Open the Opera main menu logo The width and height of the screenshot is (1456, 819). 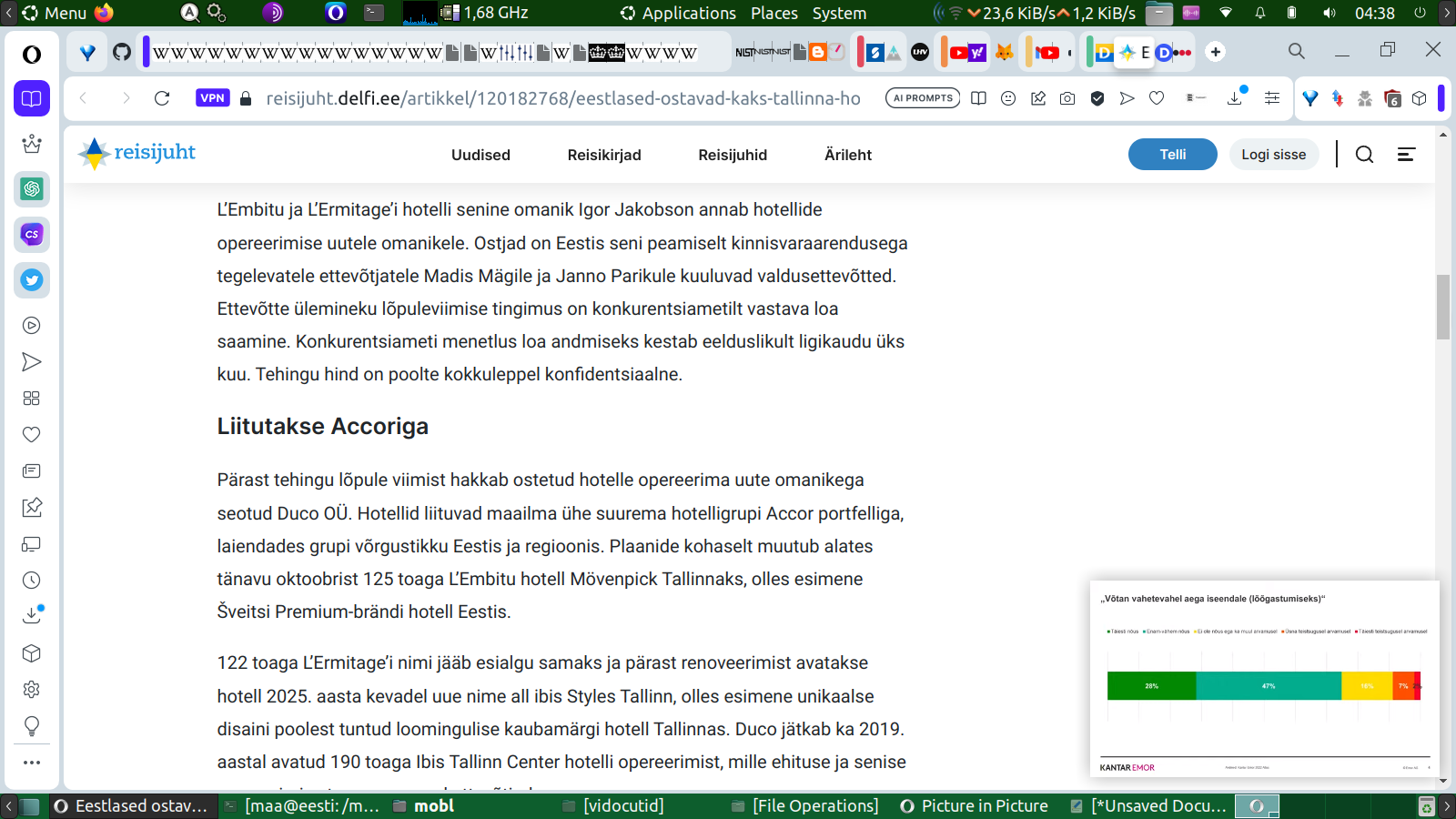coord(32,55)
